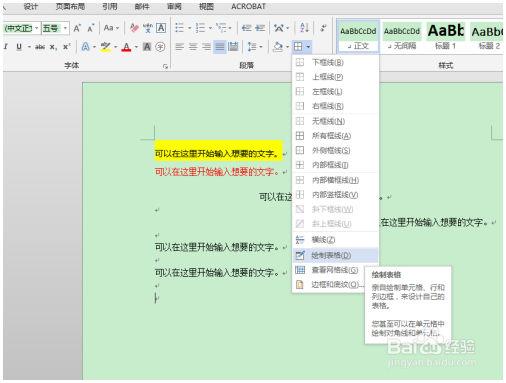
Task: Click the Line Spacing icon
Action: point(252,47)
